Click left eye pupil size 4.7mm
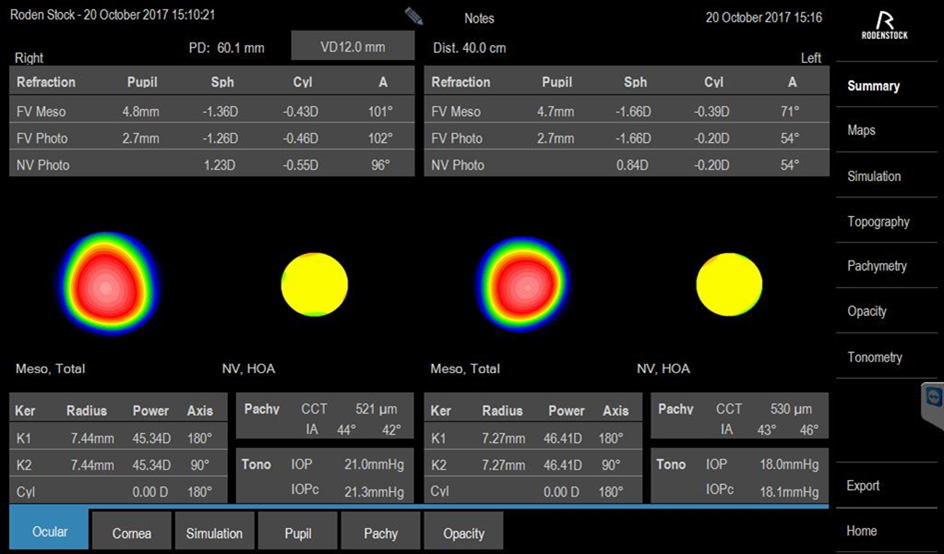This screenshot has height=554, width=944. pyautogui.click(x=556, y=111)
